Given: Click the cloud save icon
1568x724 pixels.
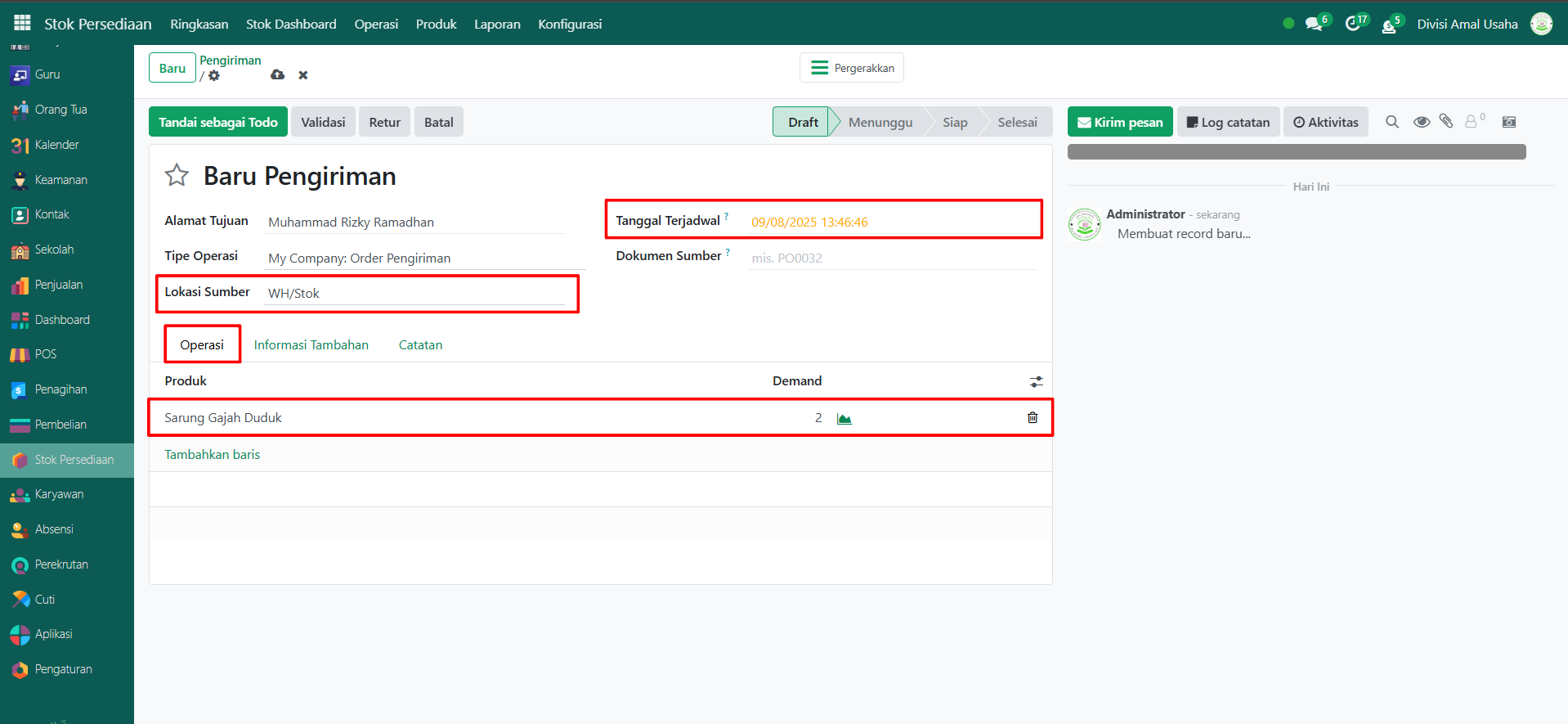Looking at the screenshot, I should coord(278,75).
